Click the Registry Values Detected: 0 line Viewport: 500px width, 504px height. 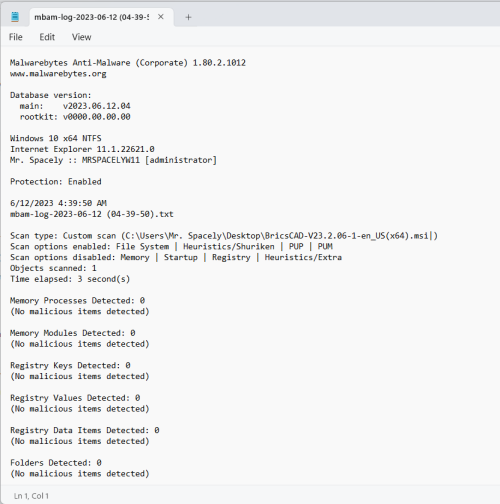75,398
